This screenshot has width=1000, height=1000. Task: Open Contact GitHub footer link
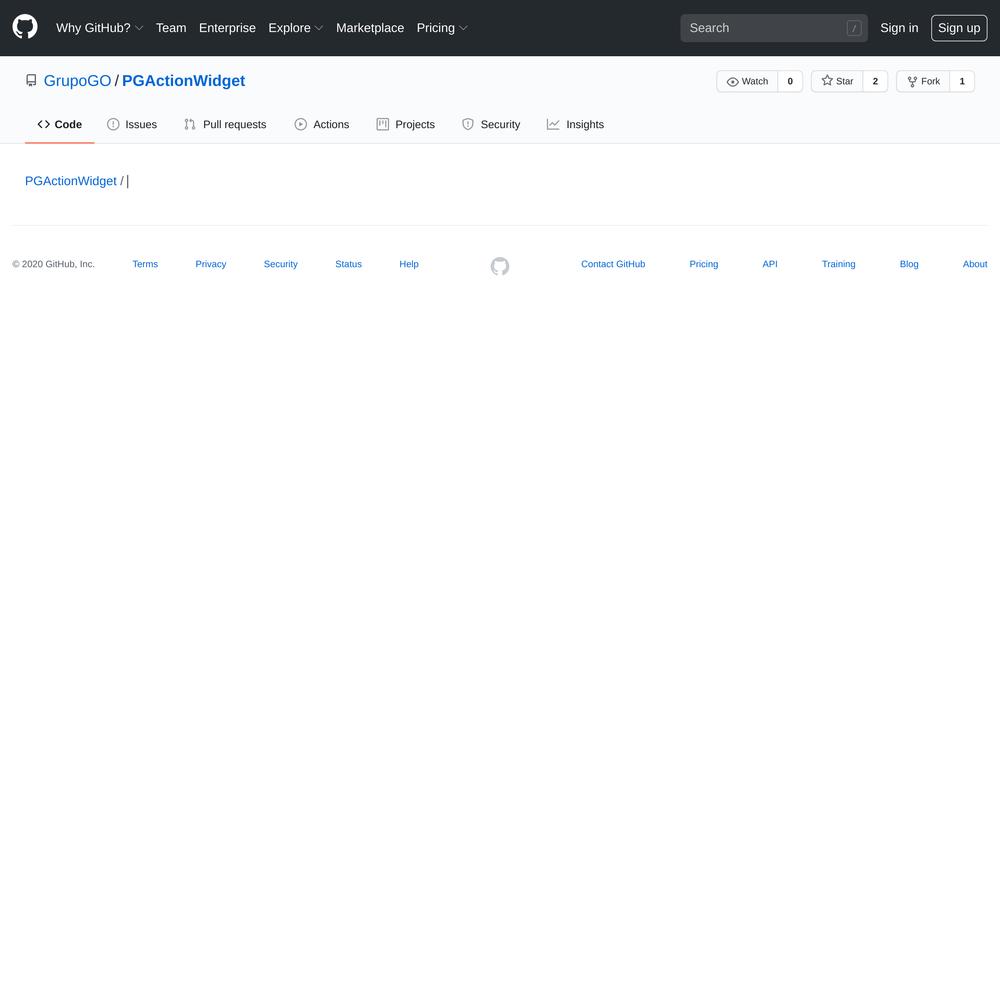coord(613,264)
